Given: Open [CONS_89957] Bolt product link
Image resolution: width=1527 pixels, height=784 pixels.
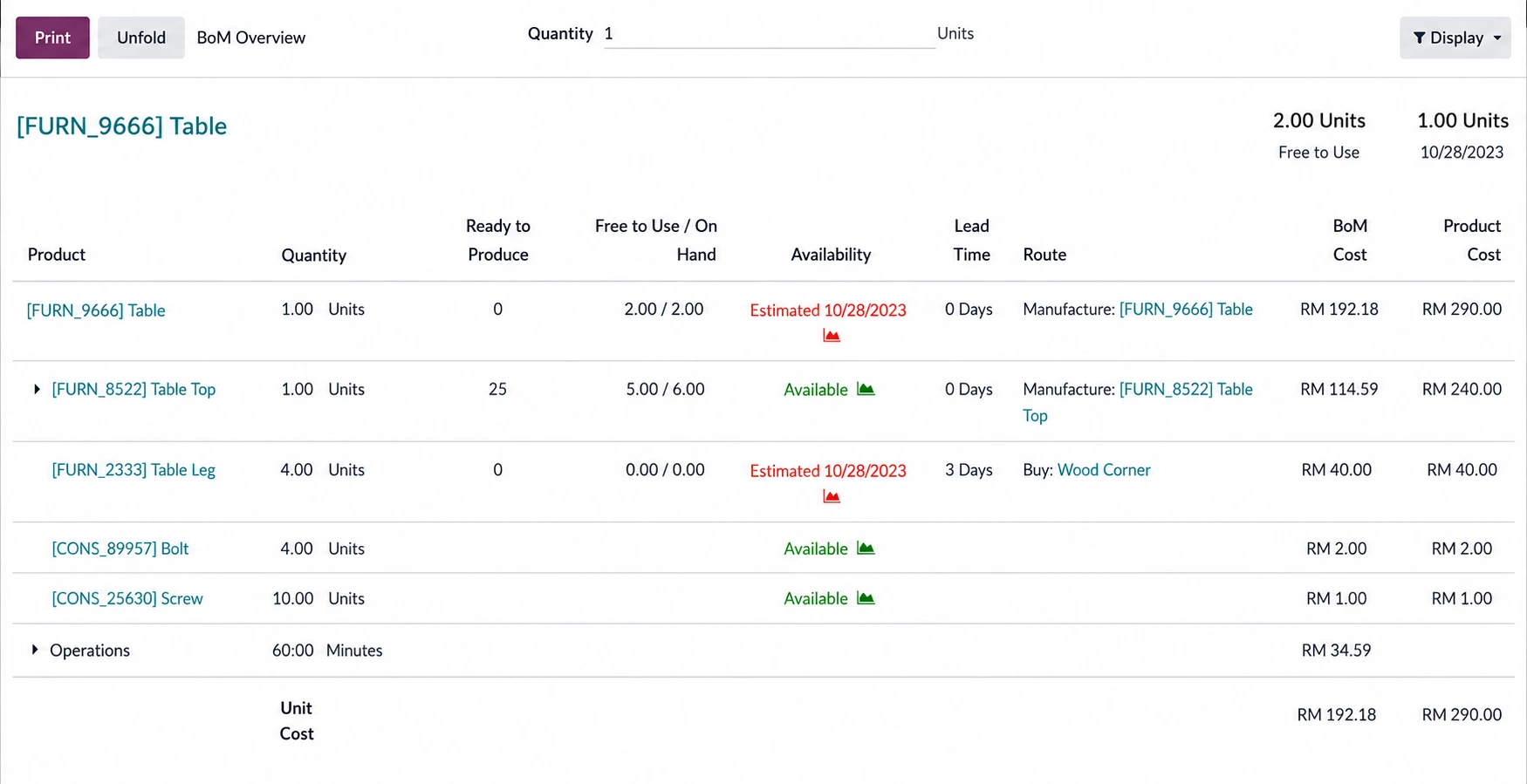Looking at the screenshot, I should coord(120,549).
